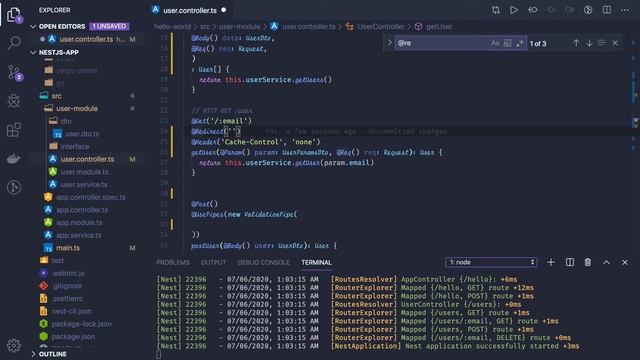Open the Run and Debug view

click(x=13, y=101)
